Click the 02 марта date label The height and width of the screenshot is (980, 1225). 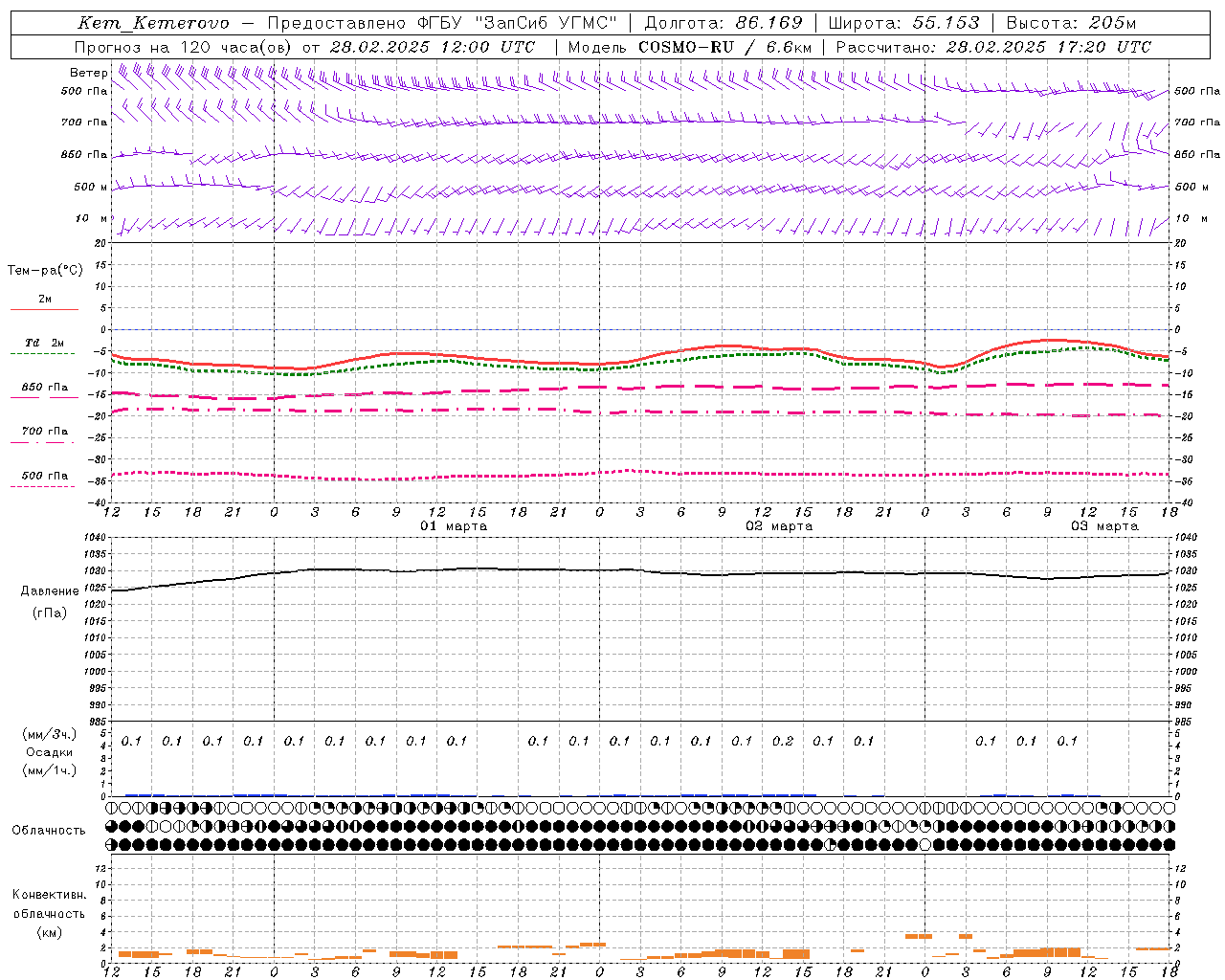click(x=779, y=526)
